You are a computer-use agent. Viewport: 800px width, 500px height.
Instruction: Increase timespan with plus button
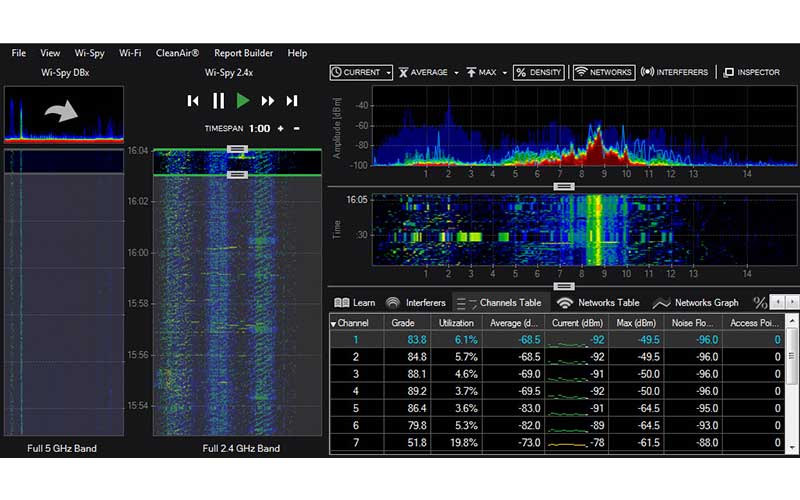pyautogui.click(x=280, y=129)
